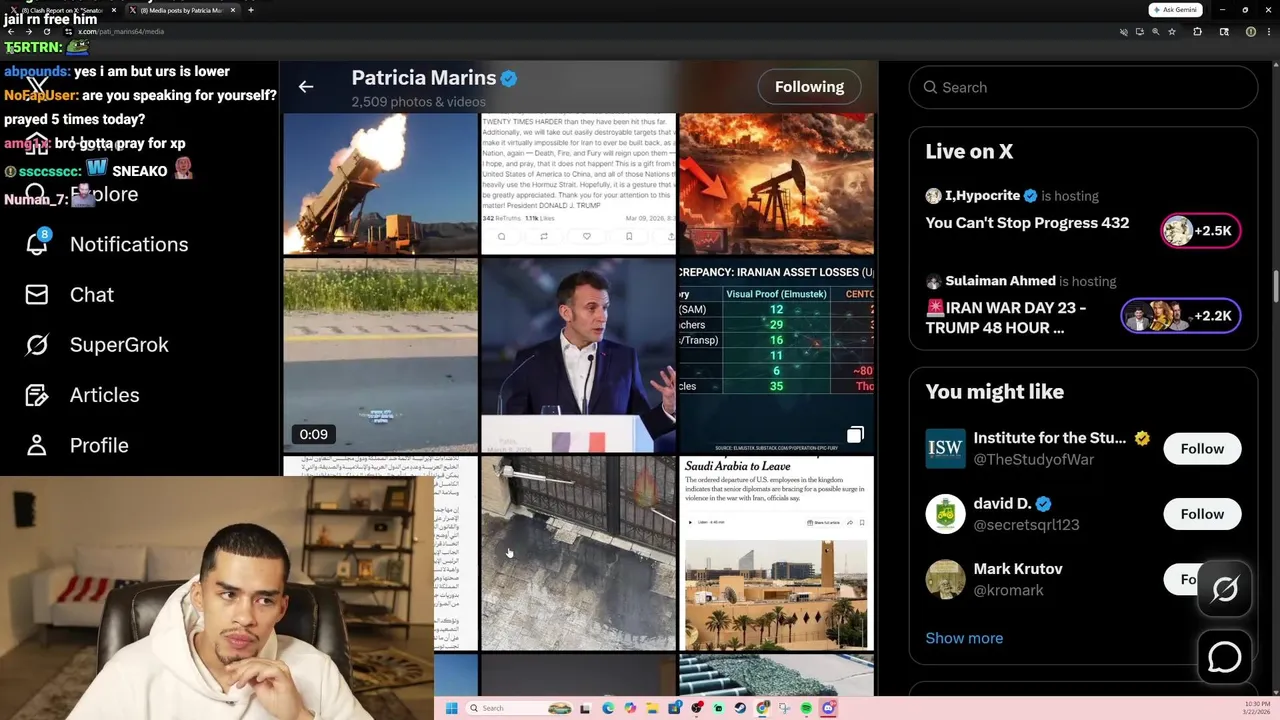Click Show more suggestions link
The image size is (1280, 720).
964,638
